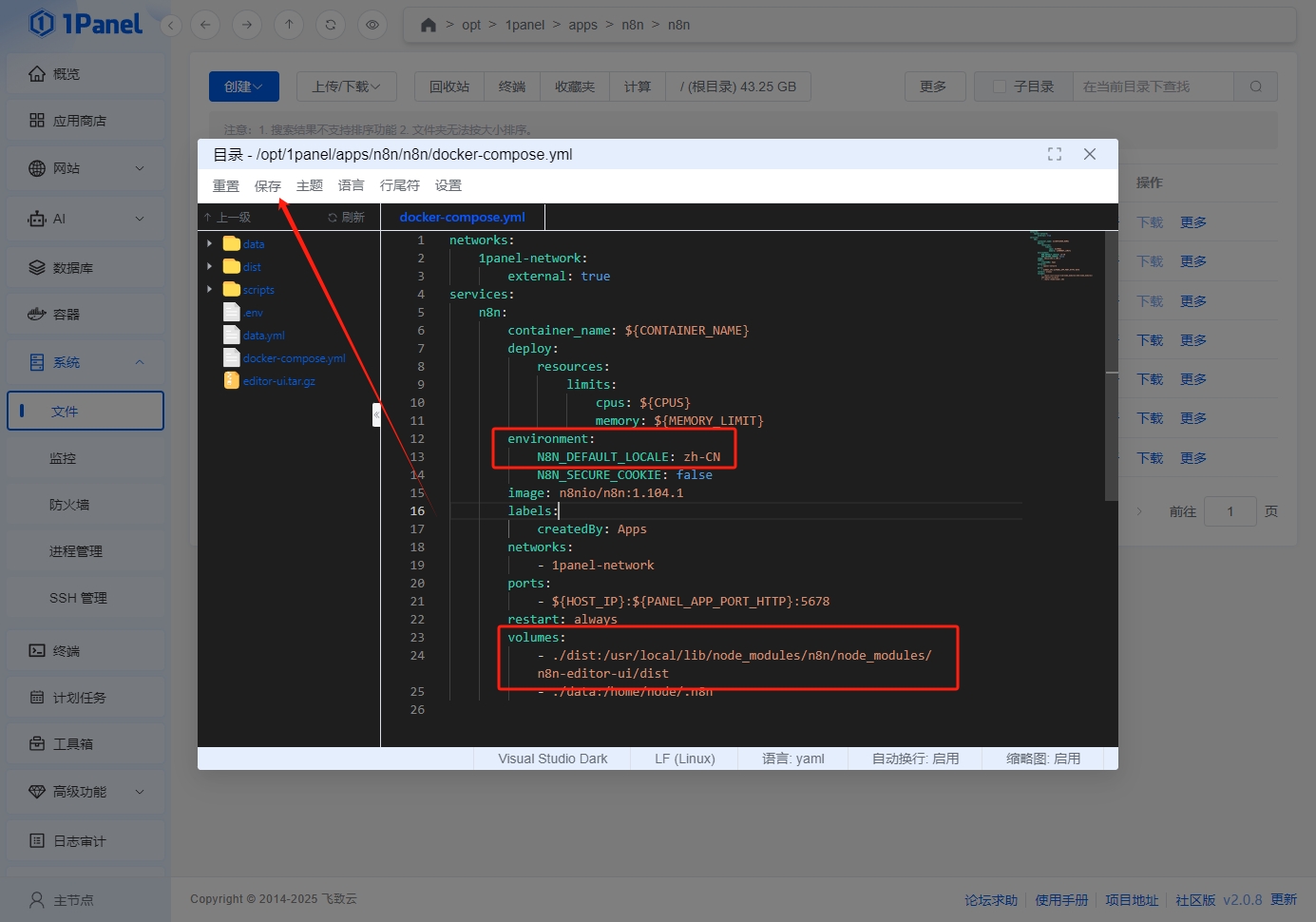Screen dimensions: 1316x922
Task: Click 自动换行: 启用 in the status bar
Action: (x=916, y=759)
